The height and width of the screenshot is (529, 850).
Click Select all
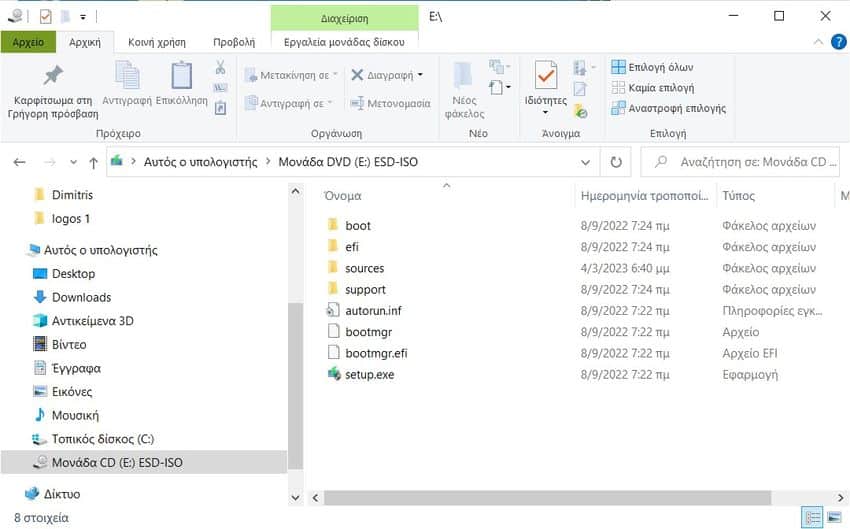pyautogui.click(x=652, y=67)
